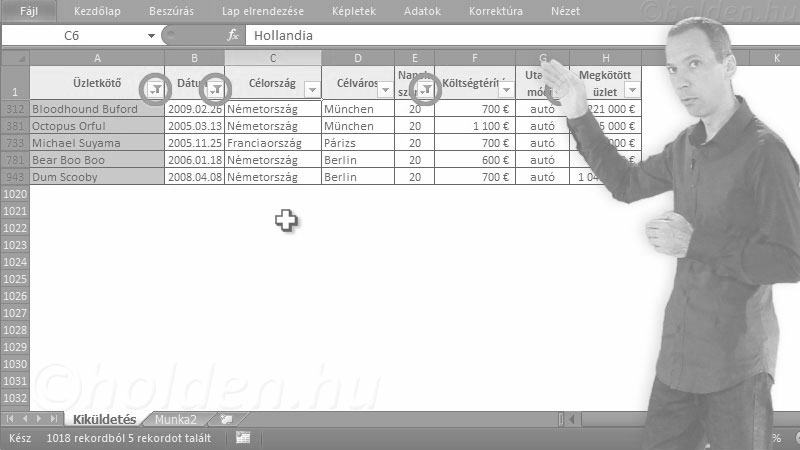Image resolution: width=800 pixels, height=450 pixels.
Task: Click the Select All corner button
Action: 15,58
